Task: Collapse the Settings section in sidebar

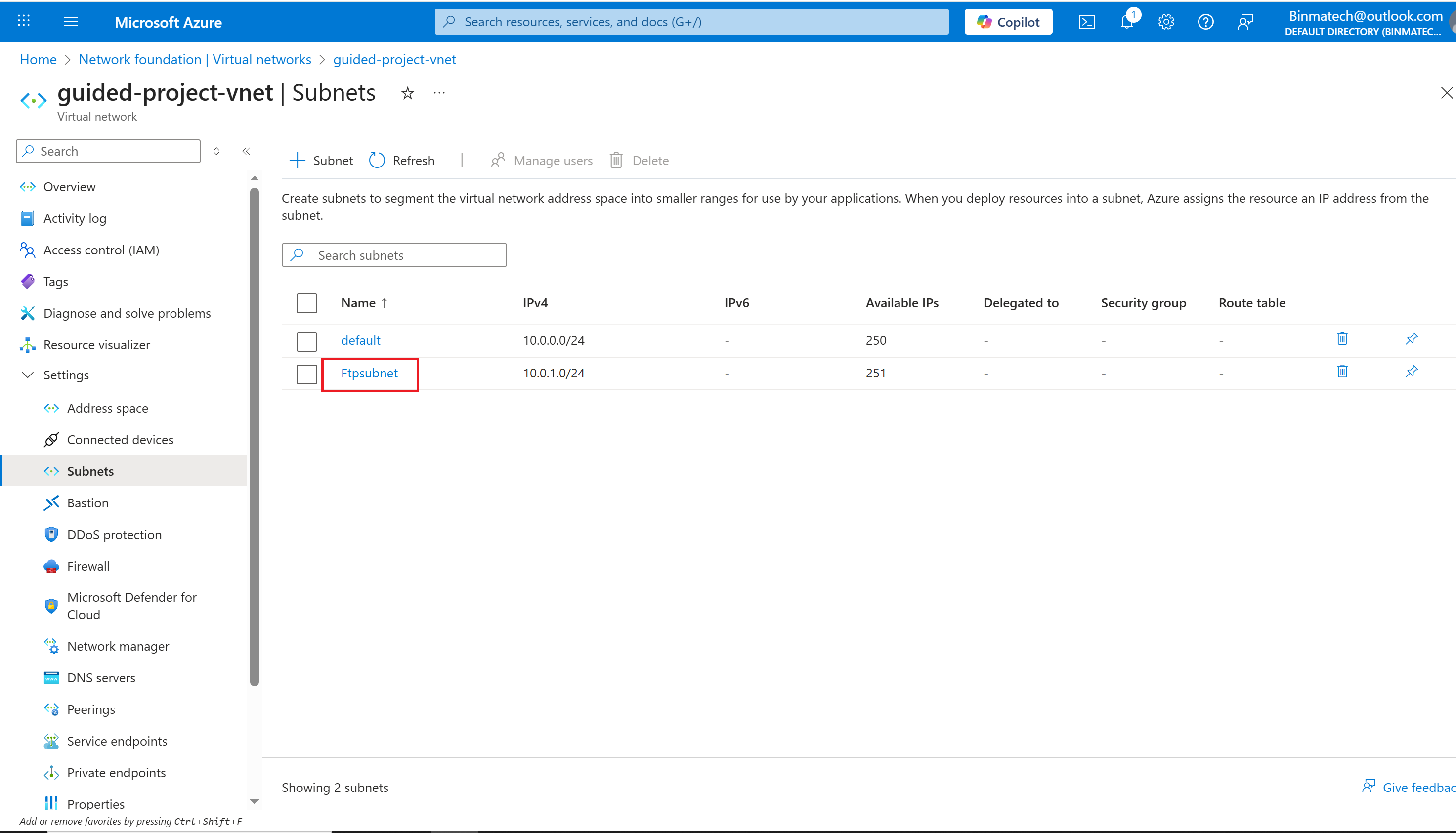Action: click(x=28, y=375)
